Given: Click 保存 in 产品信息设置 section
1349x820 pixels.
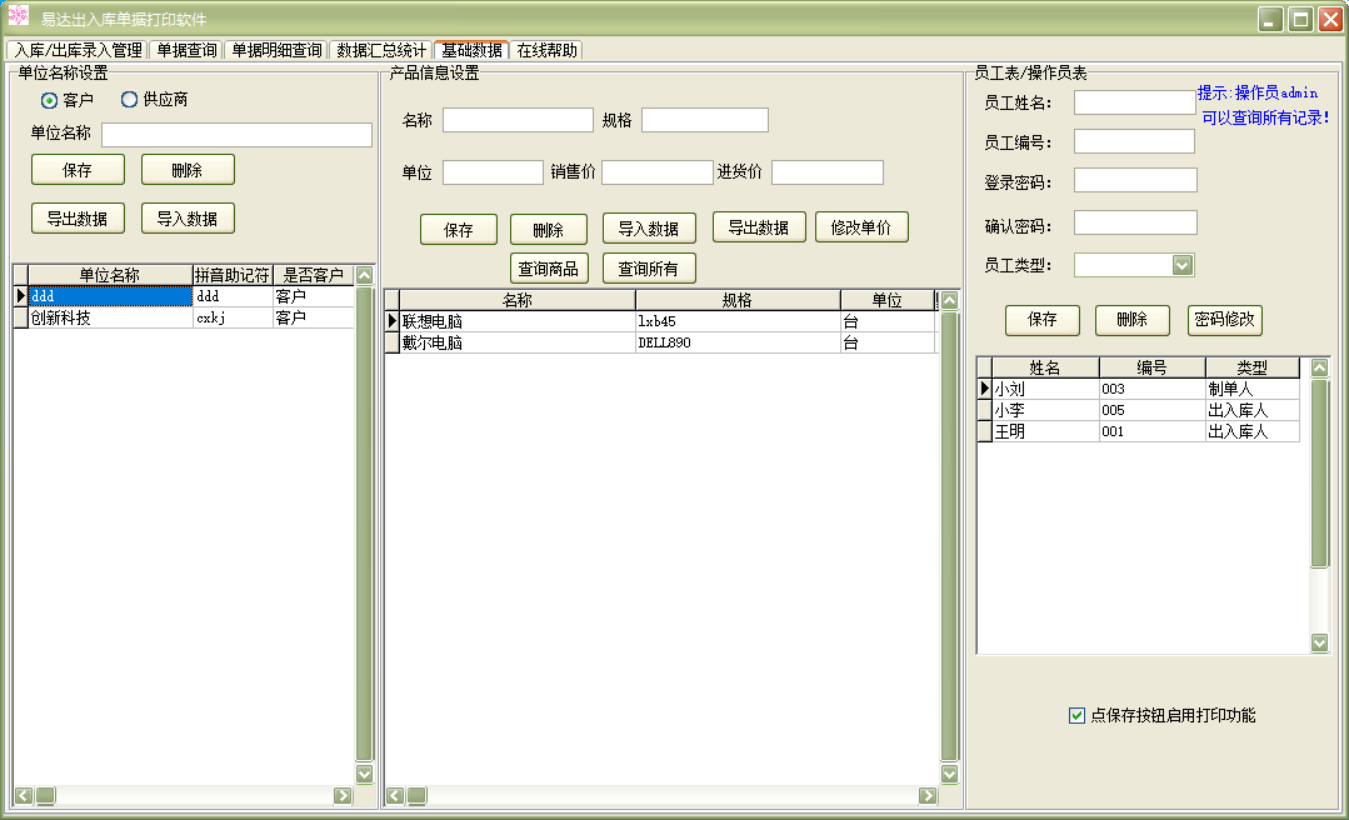Looking at the screenshot, I should tap(459, 229).
